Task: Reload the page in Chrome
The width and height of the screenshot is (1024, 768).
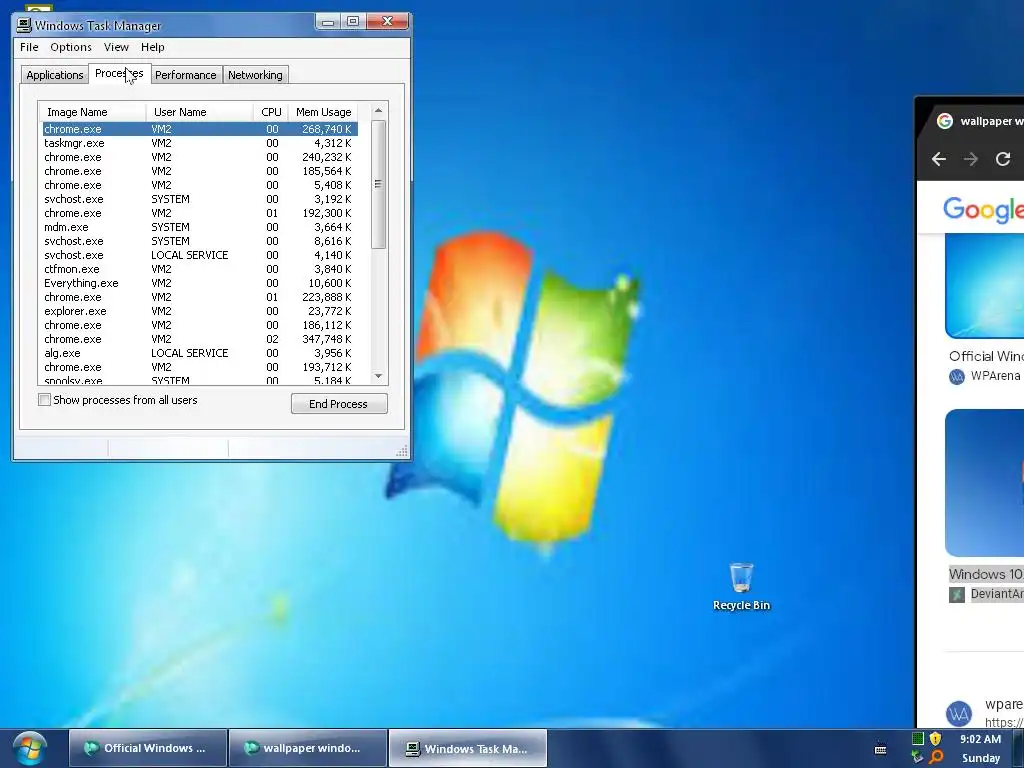Action: 1003,159
